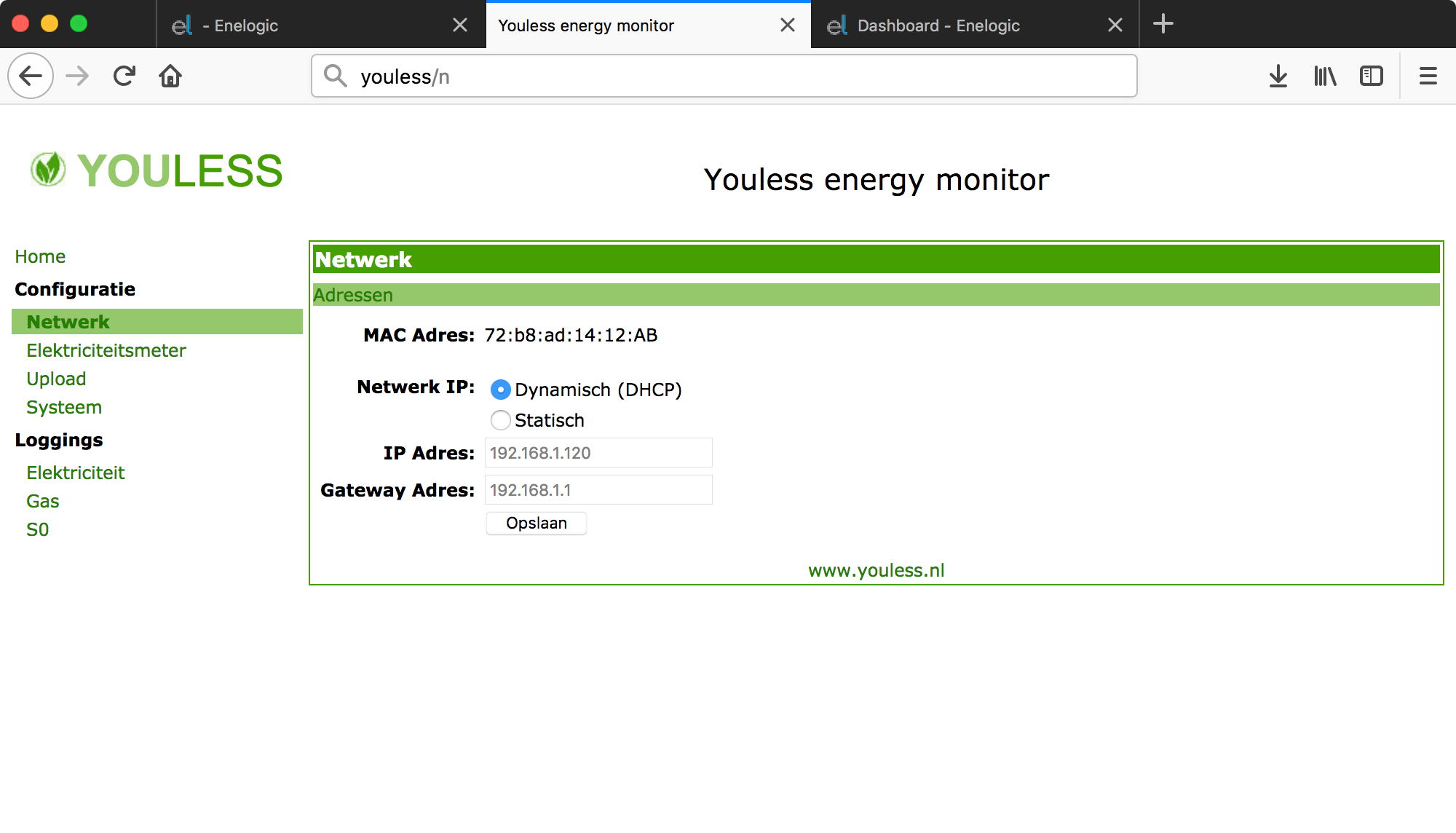1456x833 pixels.
Task: Reload the current page
Action: pos(124,76)
